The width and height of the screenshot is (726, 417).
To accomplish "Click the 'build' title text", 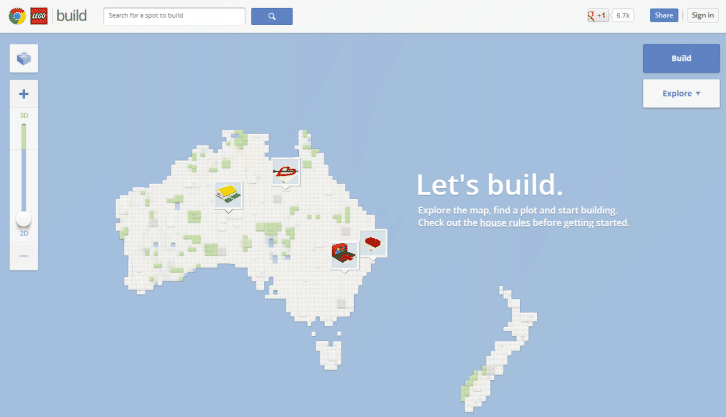I will click(71, 16).
